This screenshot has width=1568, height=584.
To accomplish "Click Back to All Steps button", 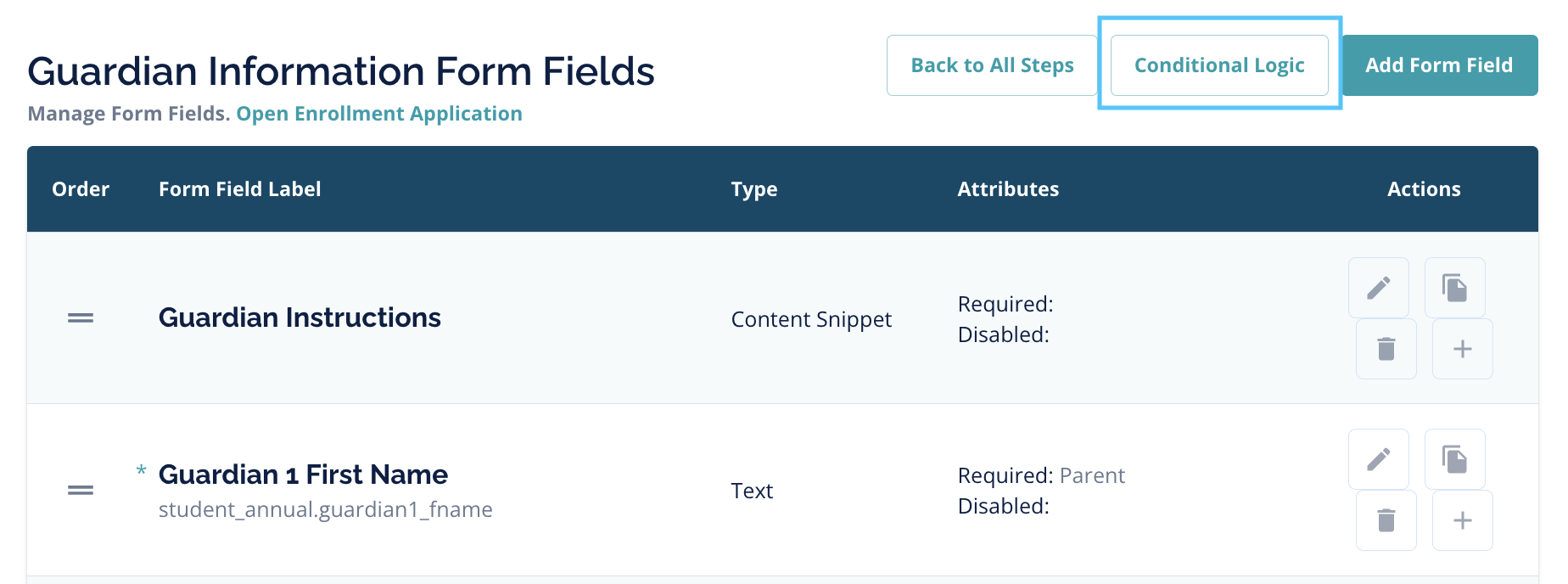I will (x=992, y=65).
